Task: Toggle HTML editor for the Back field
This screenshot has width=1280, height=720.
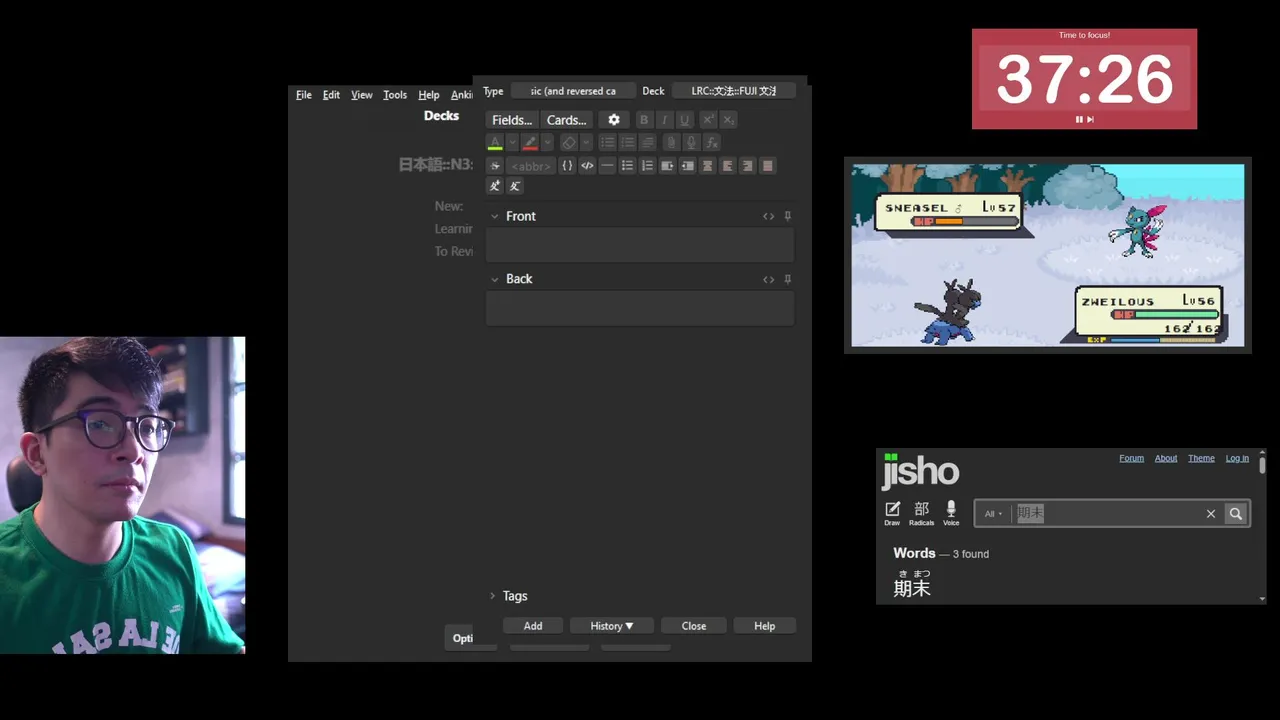Action: pos(768,279)
